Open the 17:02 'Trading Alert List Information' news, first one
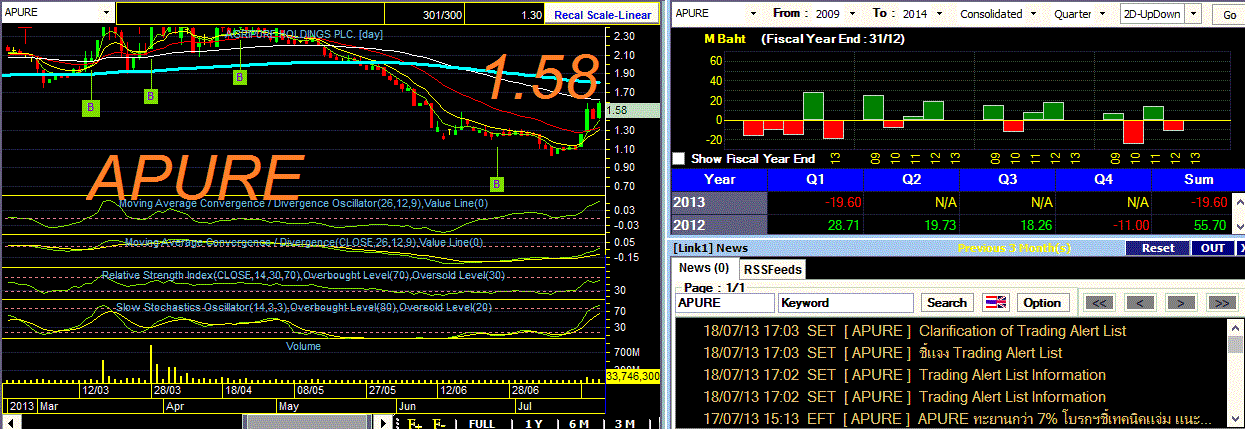The image size is (1246, 433). [1012, 375]
